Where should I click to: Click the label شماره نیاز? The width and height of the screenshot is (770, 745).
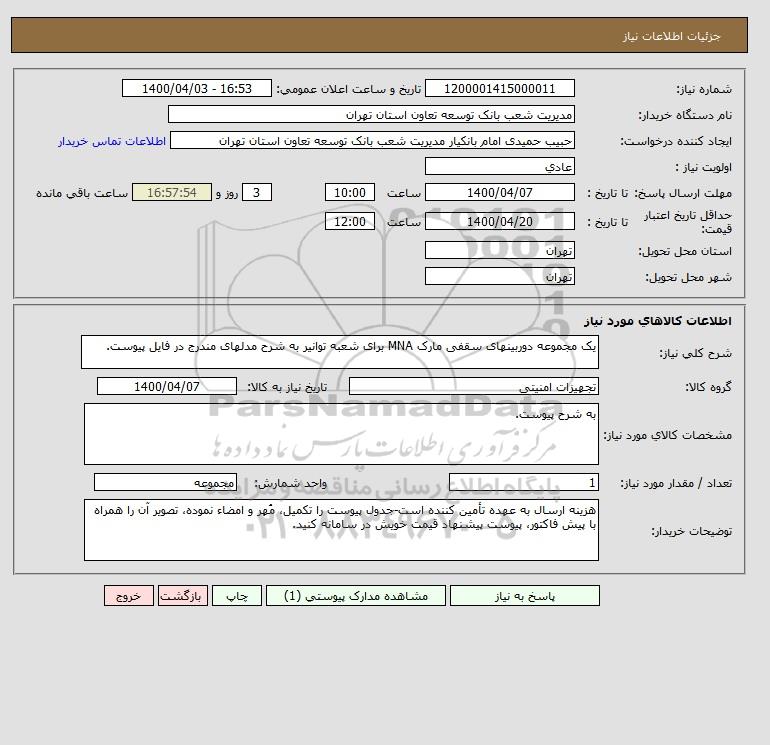(704, 89)
